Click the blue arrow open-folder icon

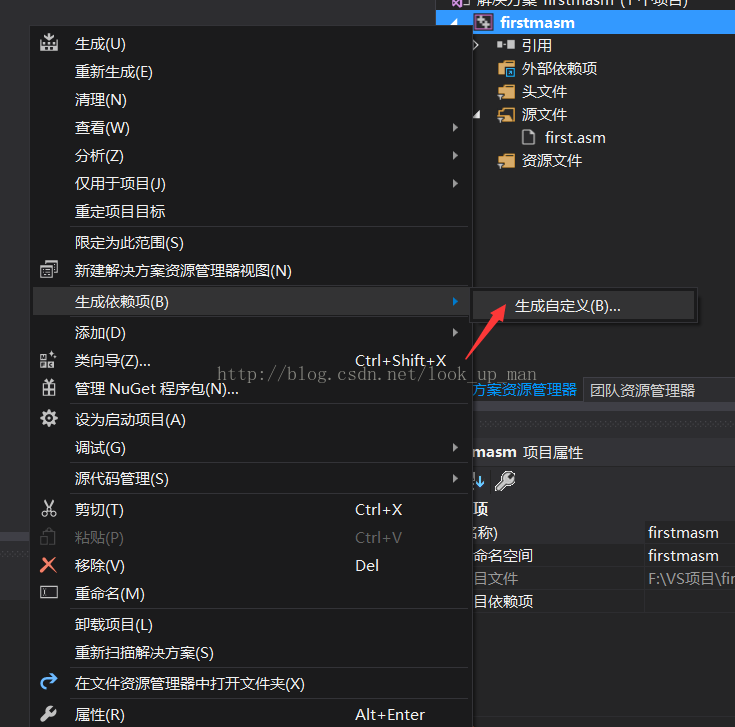coord(49,682)
